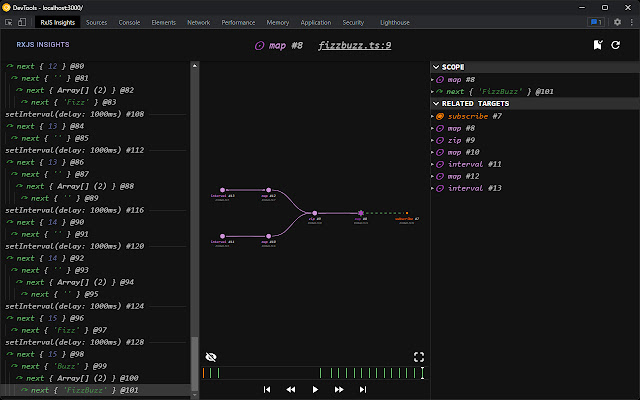Click the fast-forward button
This screenshot has width=640, height=400.
tap(339, 389)
